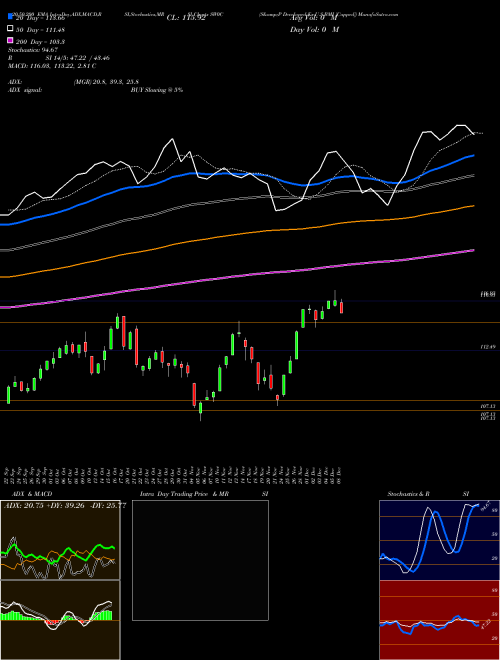Click the 'Stochastics & R' panel title
This screenshot has height=660, width=500.
408,494
